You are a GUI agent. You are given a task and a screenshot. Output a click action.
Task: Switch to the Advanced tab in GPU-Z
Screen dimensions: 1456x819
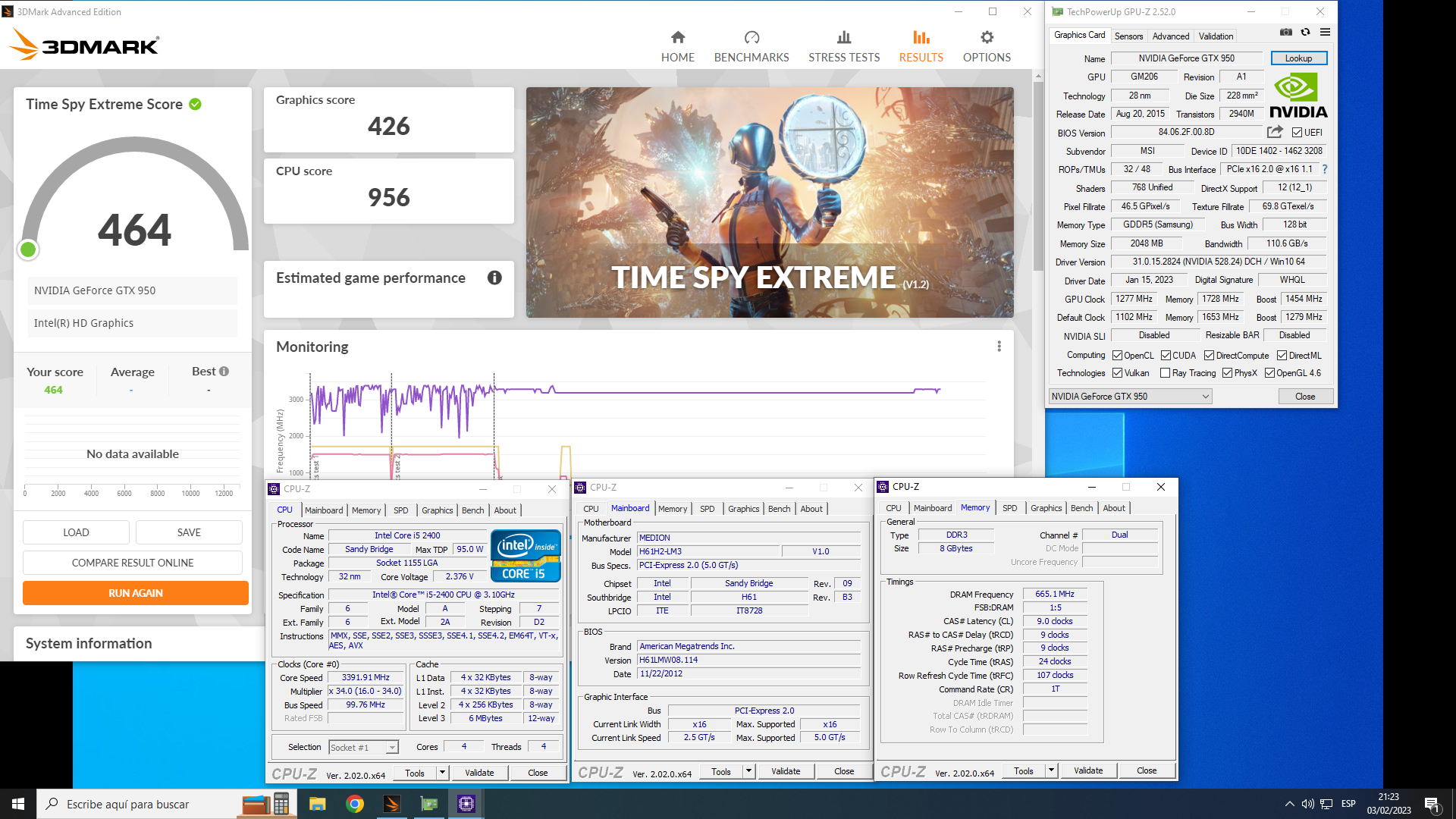pyautogui.click(x=1170, y=36)
